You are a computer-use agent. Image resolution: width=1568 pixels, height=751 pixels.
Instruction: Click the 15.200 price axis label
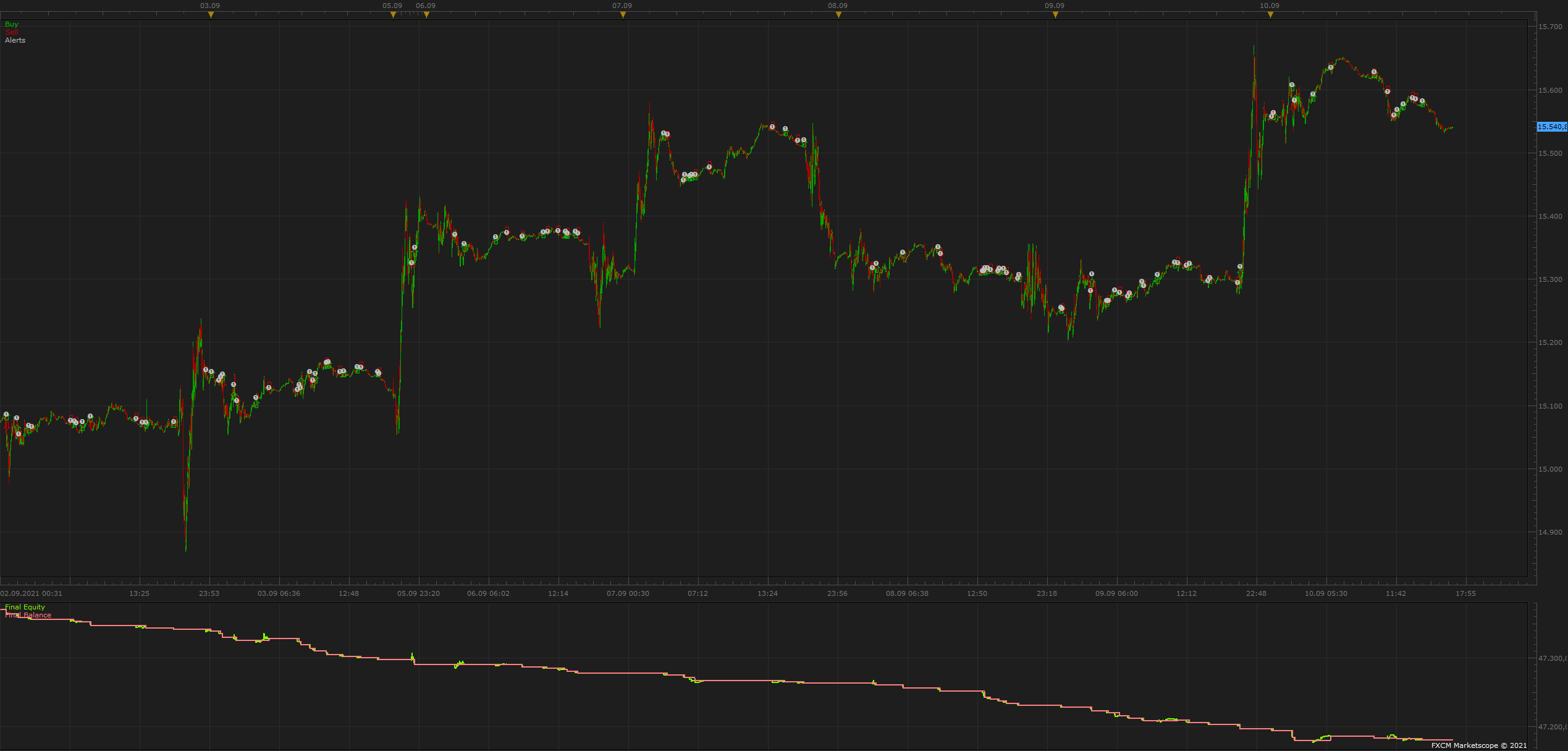click(1550, 342)
